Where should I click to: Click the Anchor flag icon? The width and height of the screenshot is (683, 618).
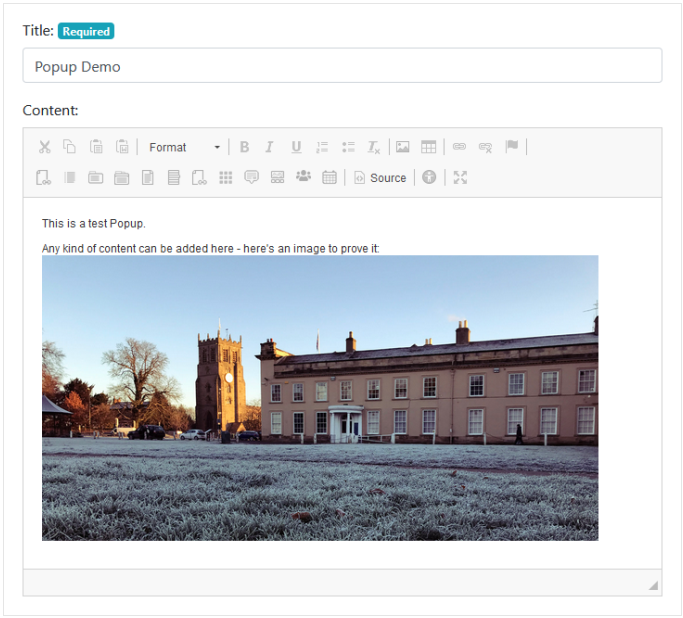(512, 147)
